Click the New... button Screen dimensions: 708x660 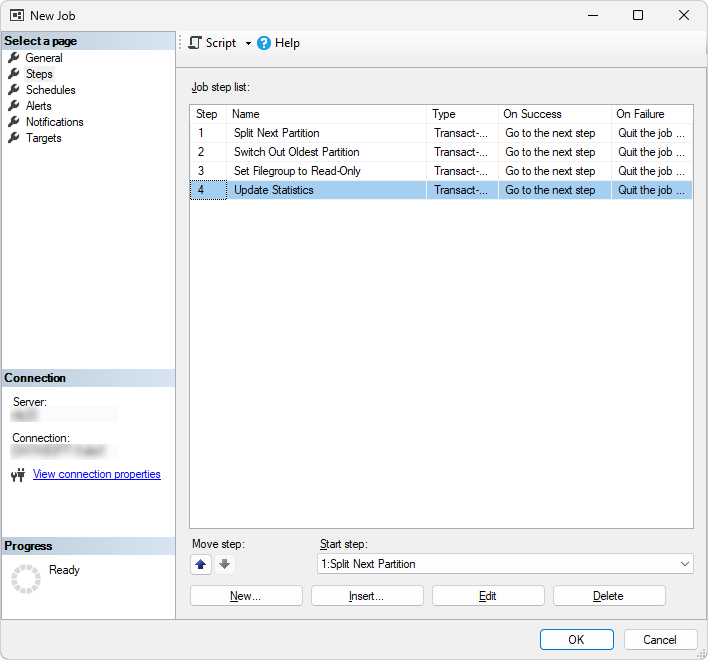pyautogui.click(x=246, y=596)
